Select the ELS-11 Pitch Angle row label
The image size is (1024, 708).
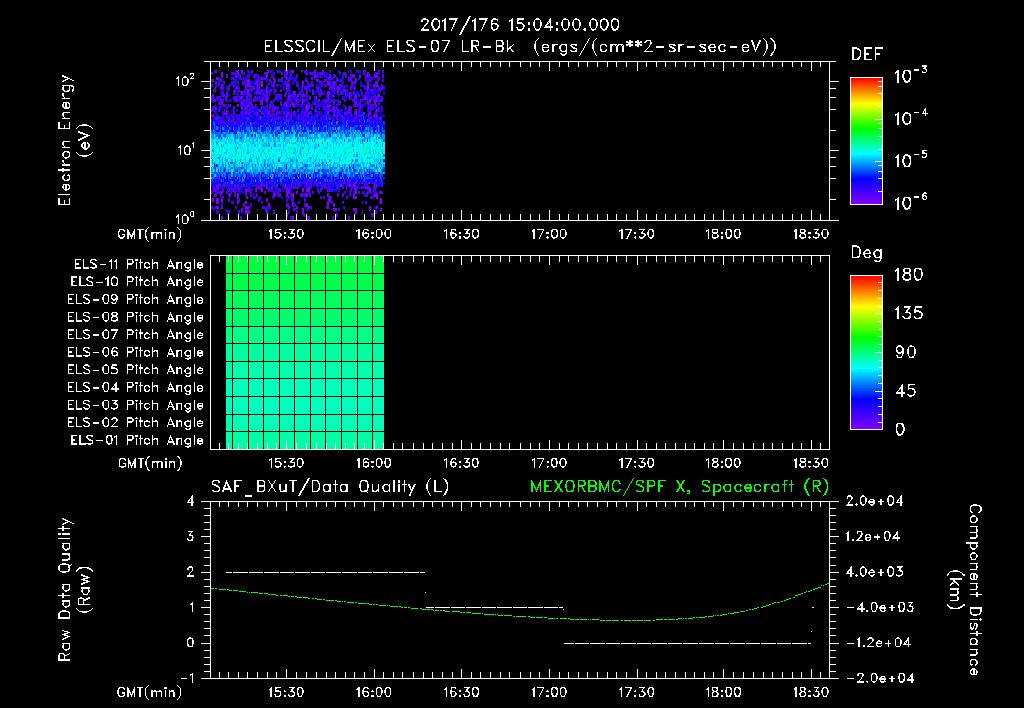click(x=138, y=265)
